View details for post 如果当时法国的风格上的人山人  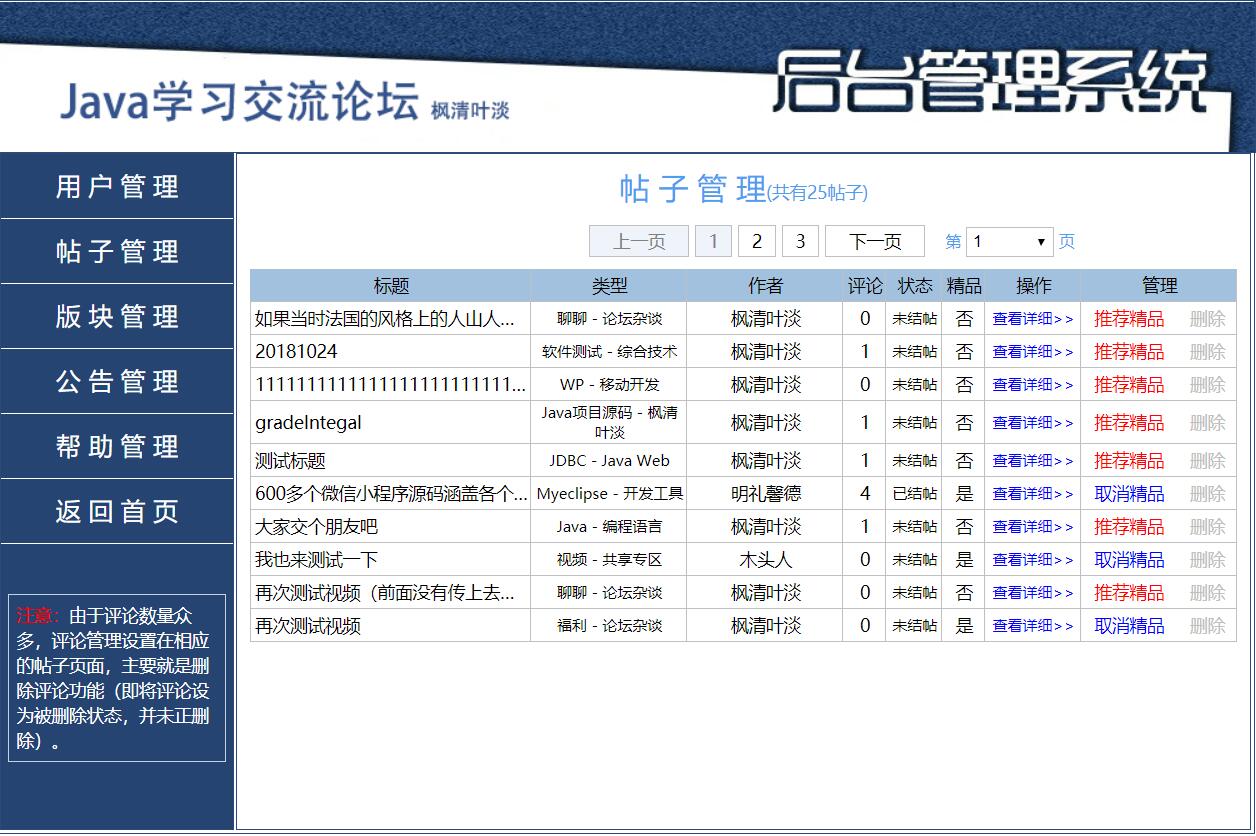(1033, 319)
